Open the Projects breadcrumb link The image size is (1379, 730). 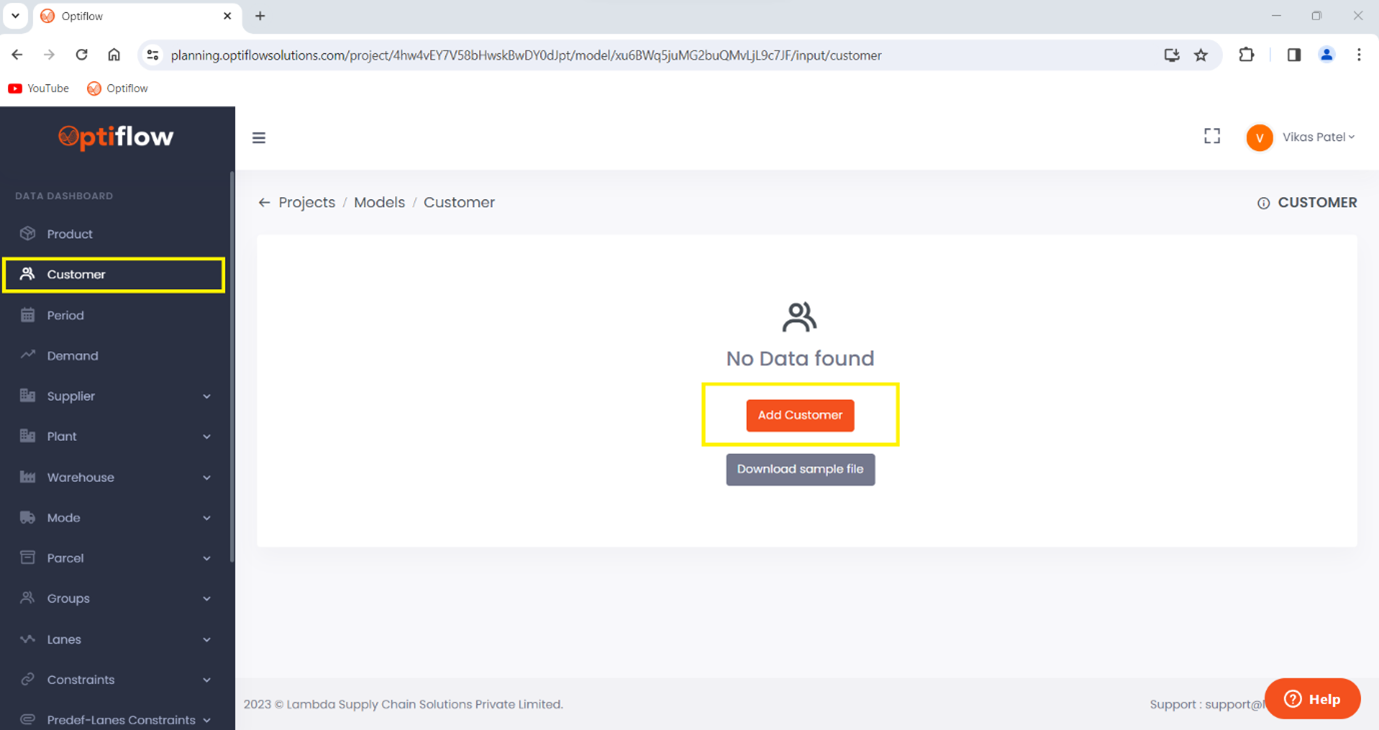click(x=305, y=202)
